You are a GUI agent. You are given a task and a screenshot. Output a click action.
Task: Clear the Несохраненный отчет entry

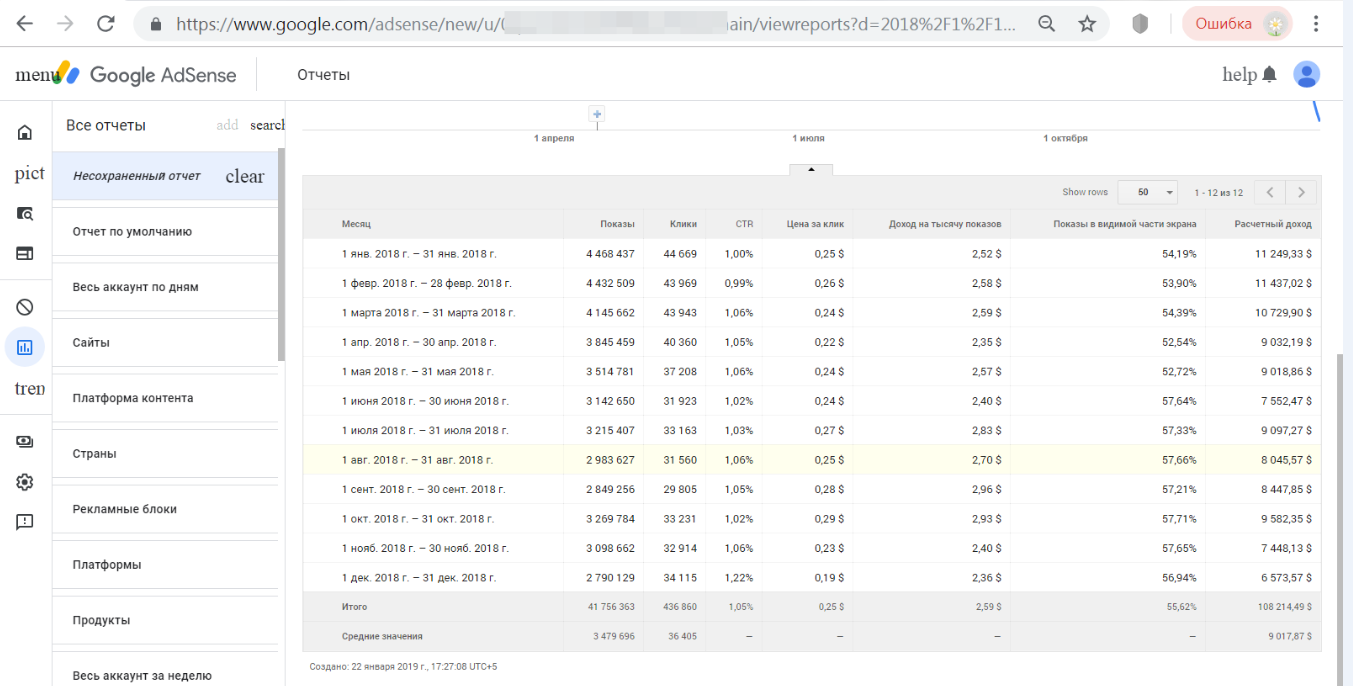[245, 176]
